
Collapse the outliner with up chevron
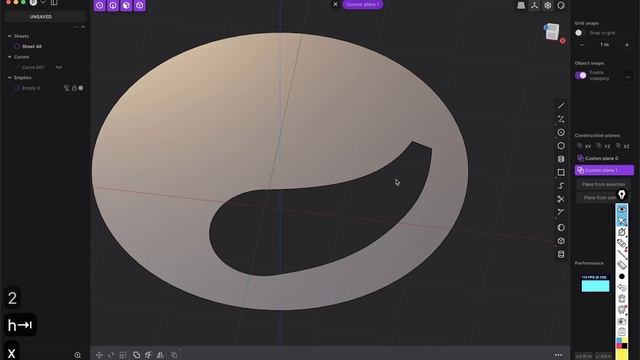pyautogui.click(x=83, y=27)
